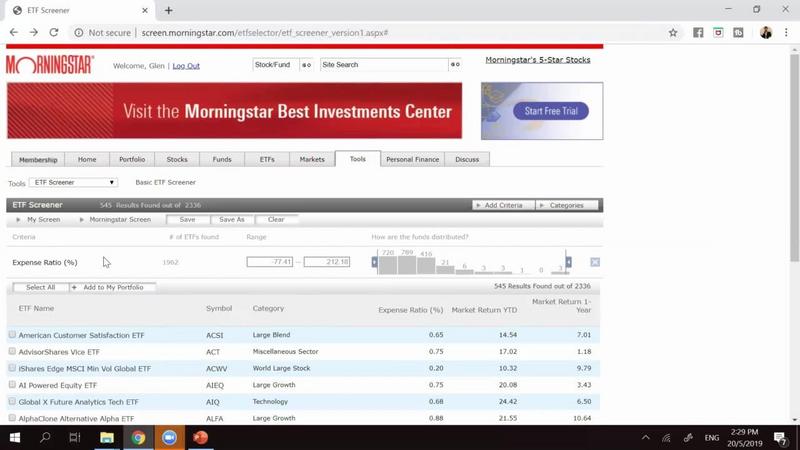The width and height of the screenshot is (800, 450).
Task: Sort by the Expense Ratio (%) column header
Action: 411,310
